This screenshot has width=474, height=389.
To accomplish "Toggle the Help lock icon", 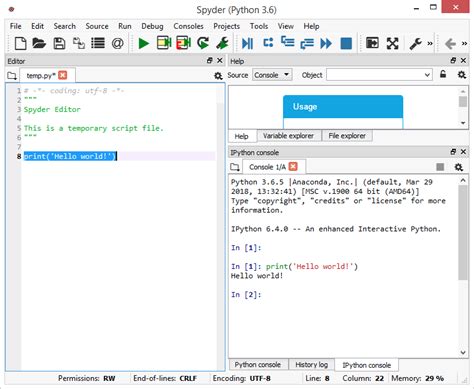I will coord(443,74).
